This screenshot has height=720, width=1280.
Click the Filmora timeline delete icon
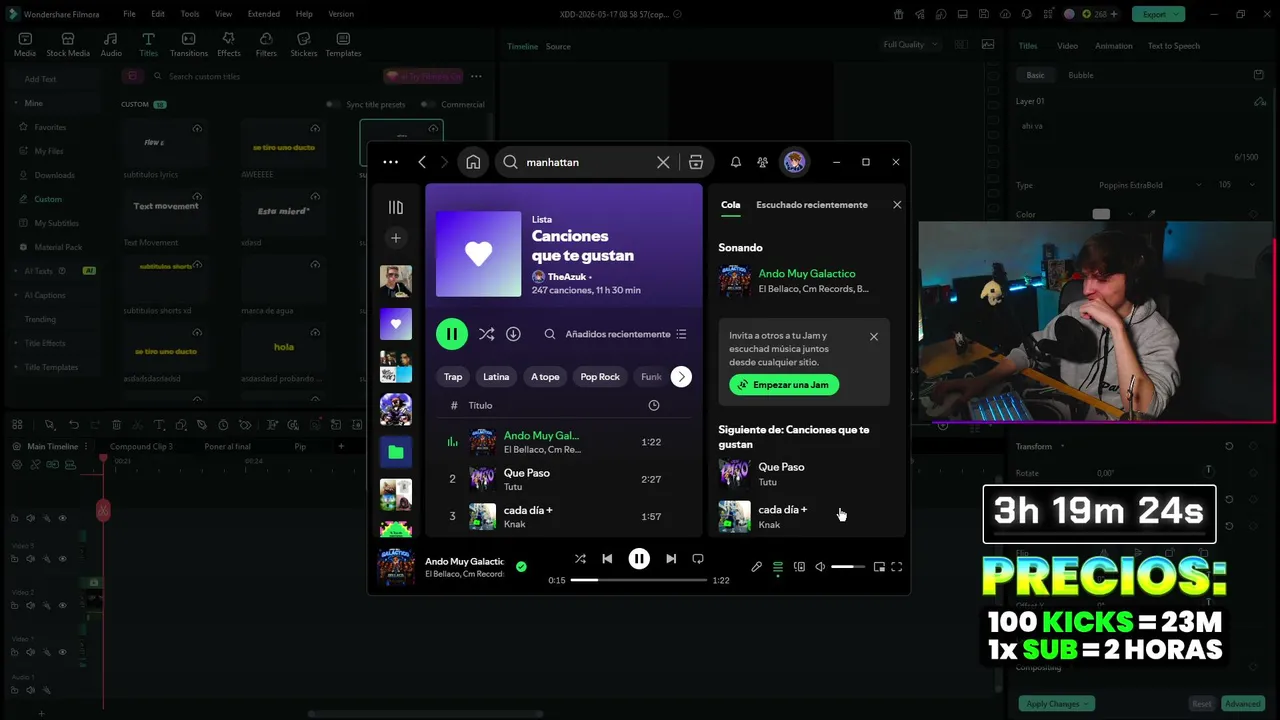pyautogui.click(x=117, y=425)
